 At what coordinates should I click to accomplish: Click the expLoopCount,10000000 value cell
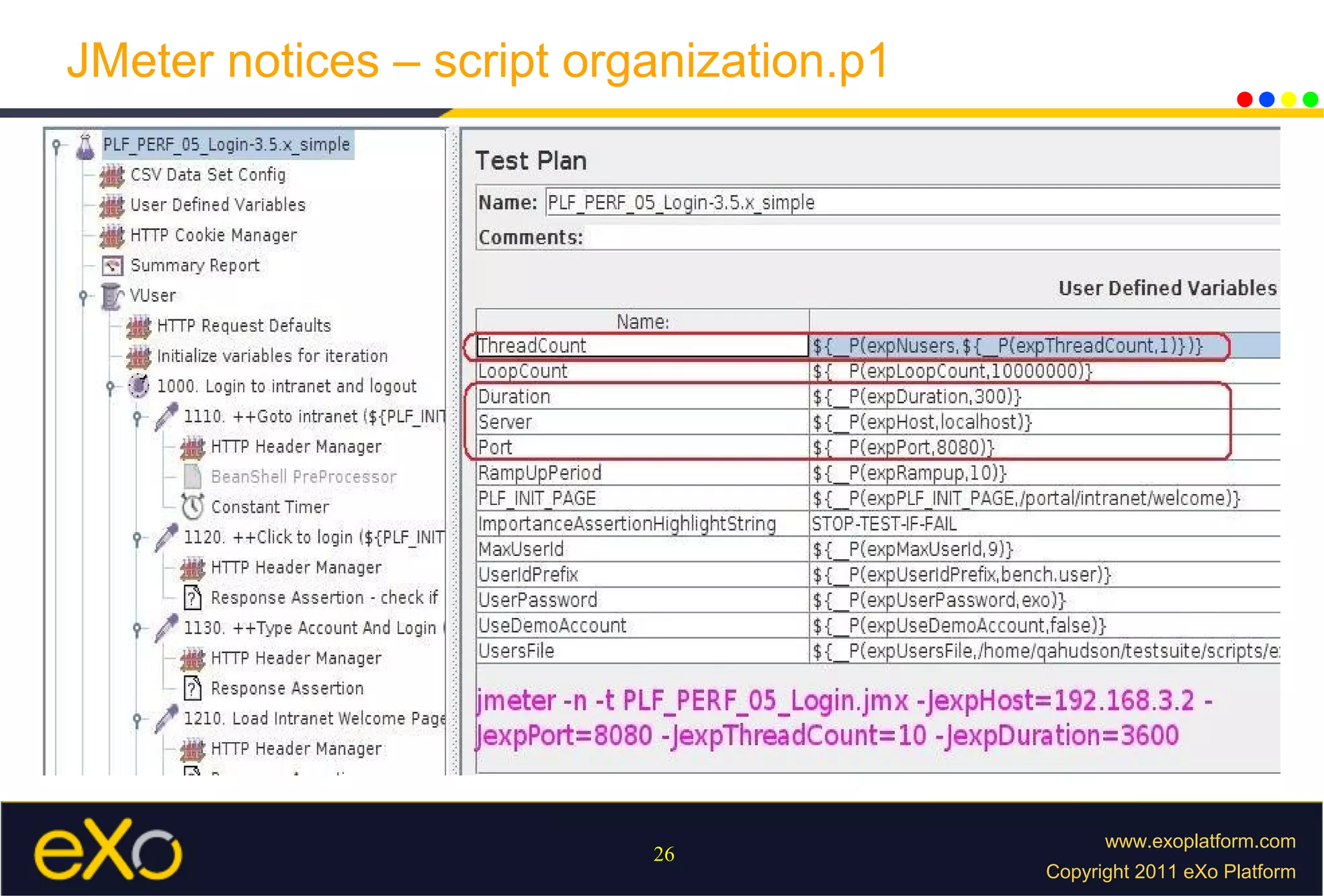[x=1045, y=371]
